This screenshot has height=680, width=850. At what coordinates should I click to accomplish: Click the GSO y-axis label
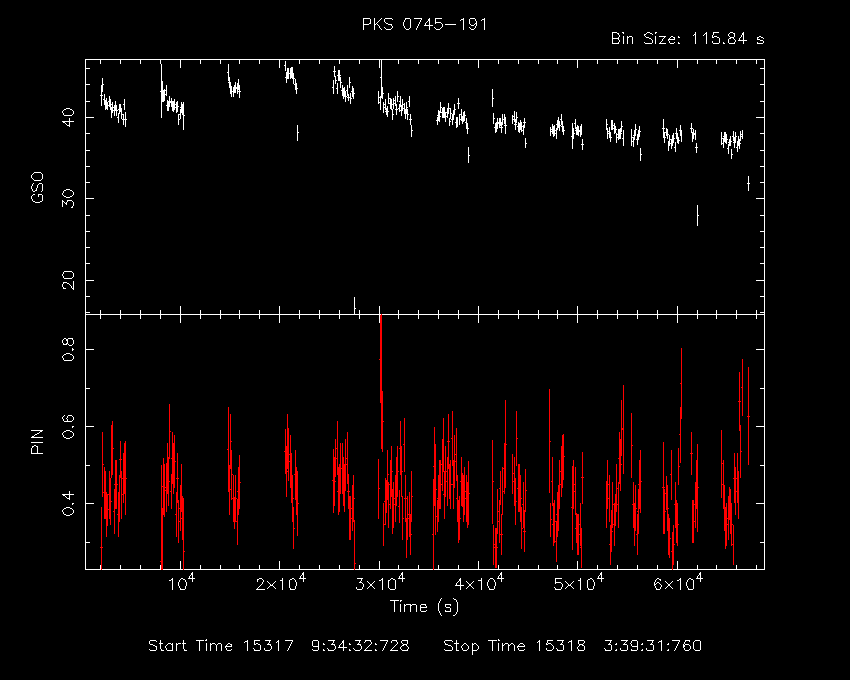tap(37, 188)
